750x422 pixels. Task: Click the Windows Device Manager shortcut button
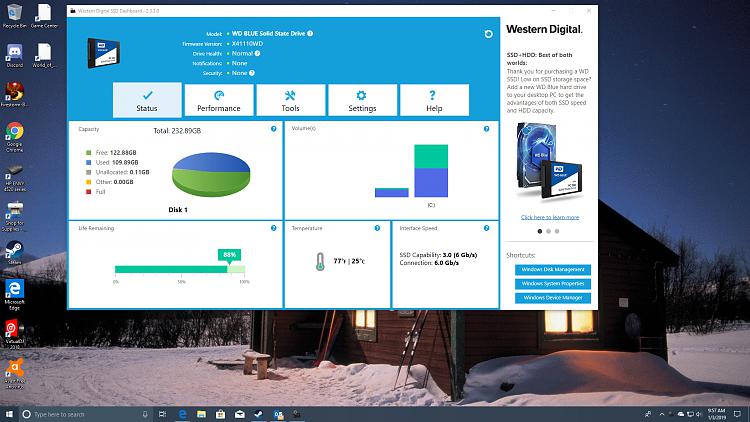[x=552, y=298]
